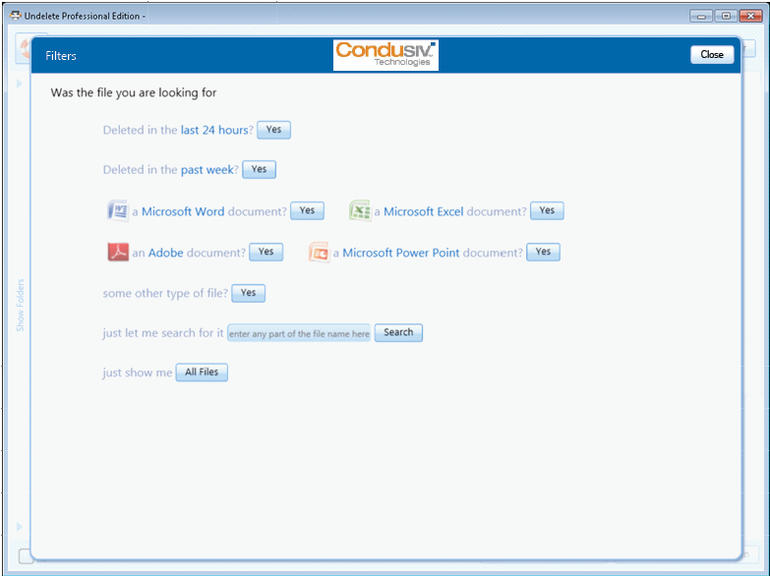770x576 pixels.
Task: Click the 'Microsoft Power Point' text
Action: point(401,253)
